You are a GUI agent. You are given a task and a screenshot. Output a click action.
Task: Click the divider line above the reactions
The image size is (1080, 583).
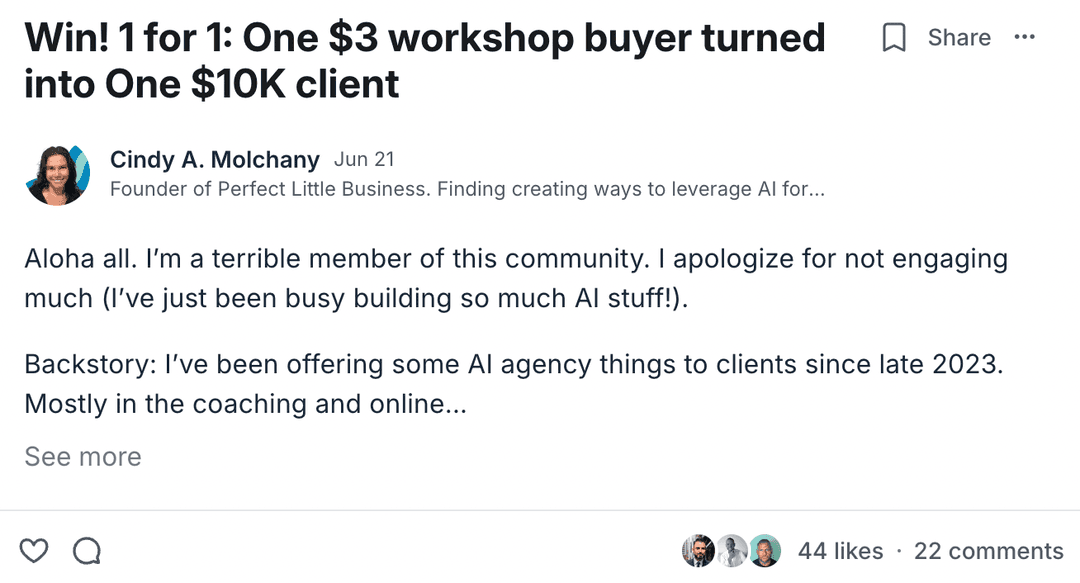pos(540,510)
